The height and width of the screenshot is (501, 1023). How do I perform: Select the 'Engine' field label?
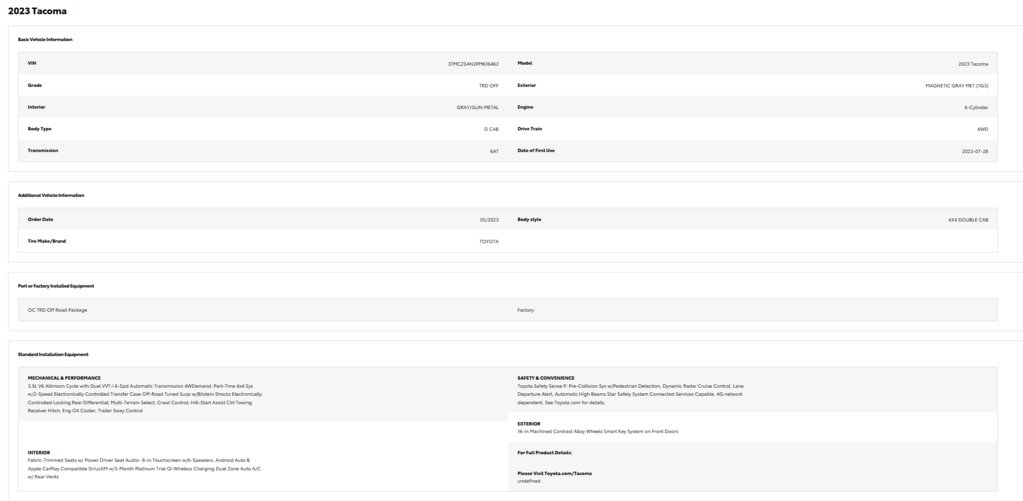525,107
